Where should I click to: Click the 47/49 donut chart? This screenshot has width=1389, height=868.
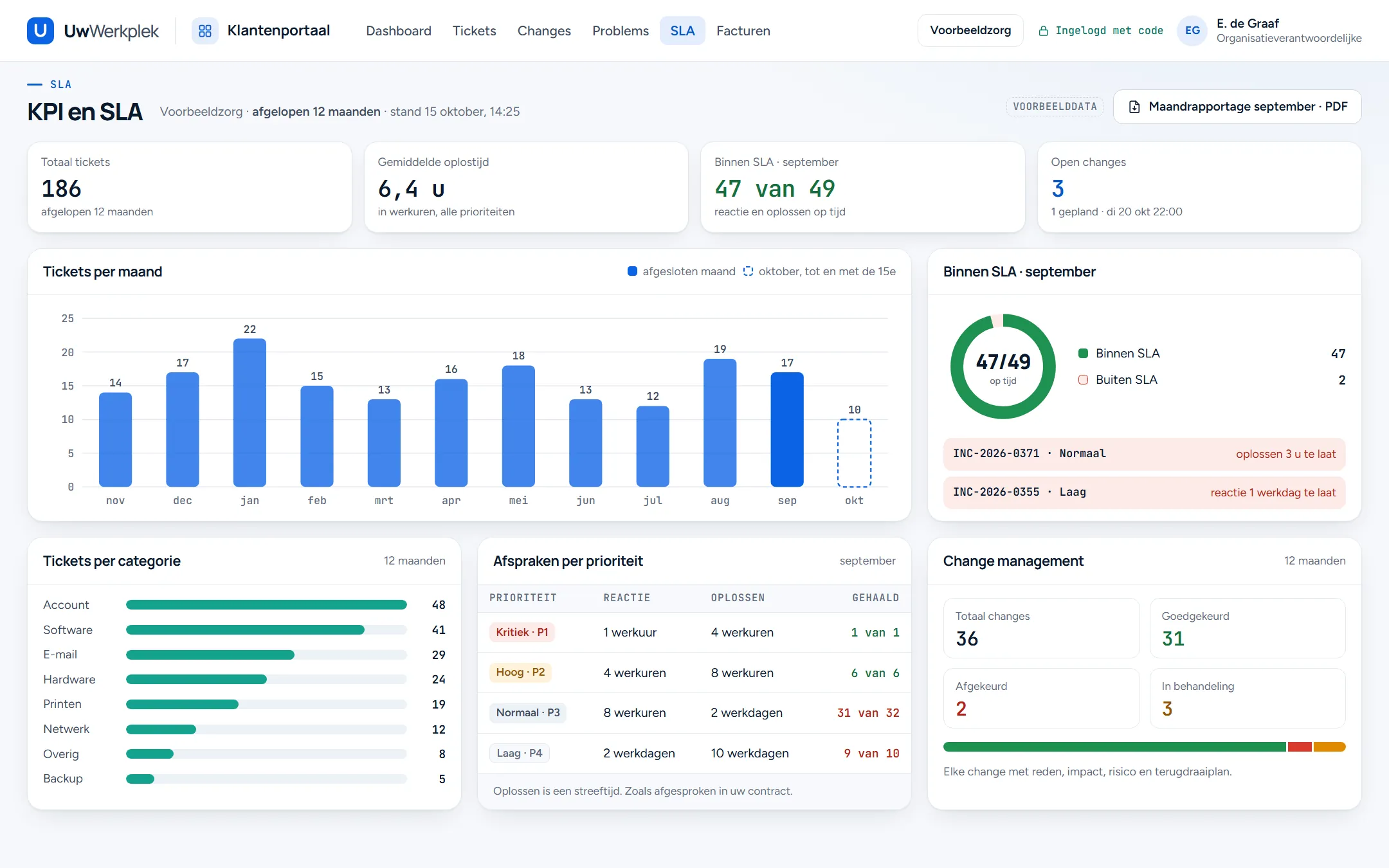[1003, 366]
